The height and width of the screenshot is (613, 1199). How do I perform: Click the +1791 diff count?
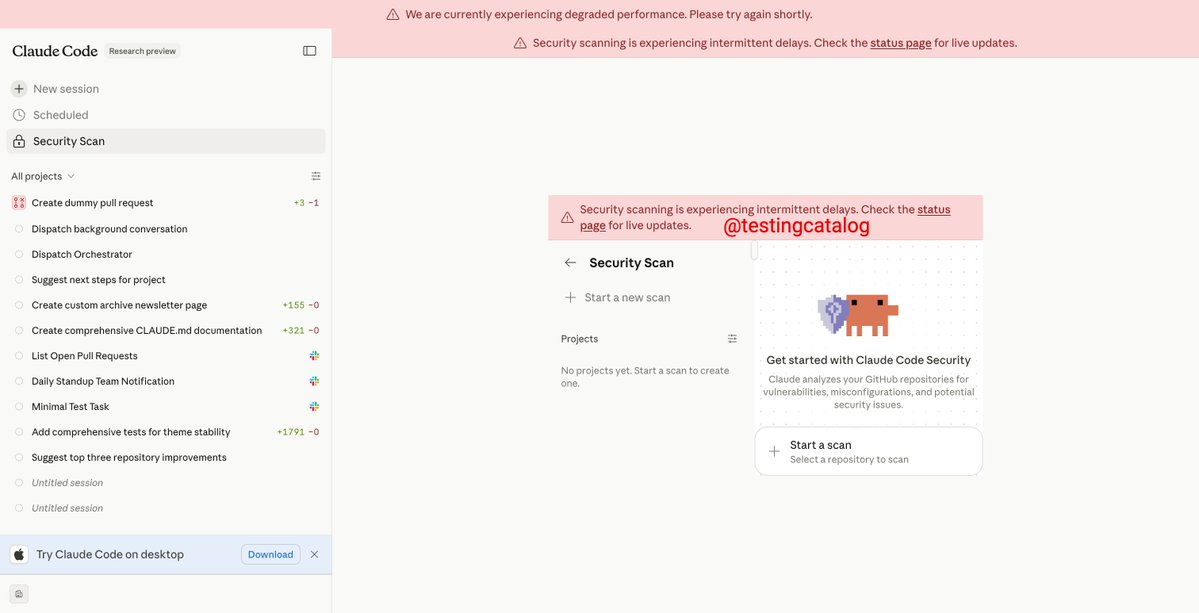click(x=291, y=433)
